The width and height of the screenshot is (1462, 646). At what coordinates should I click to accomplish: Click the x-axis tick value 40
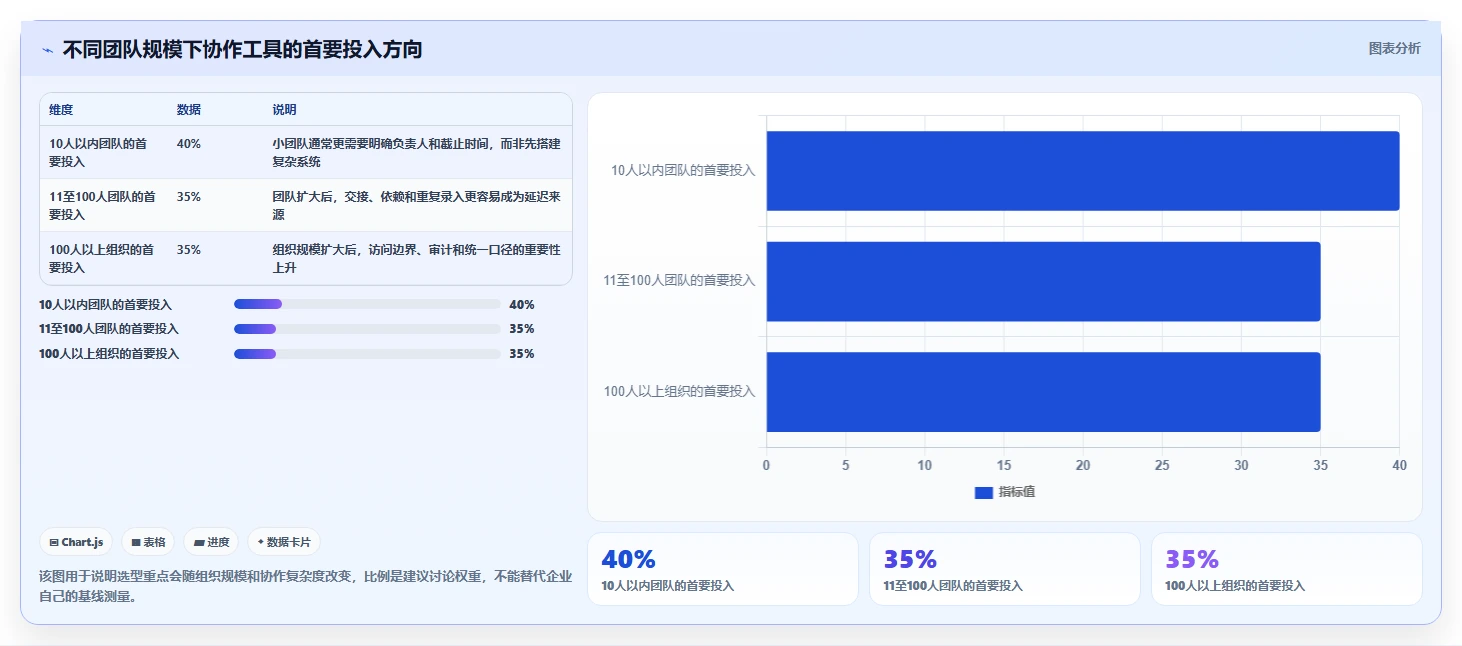point(1399,465)
